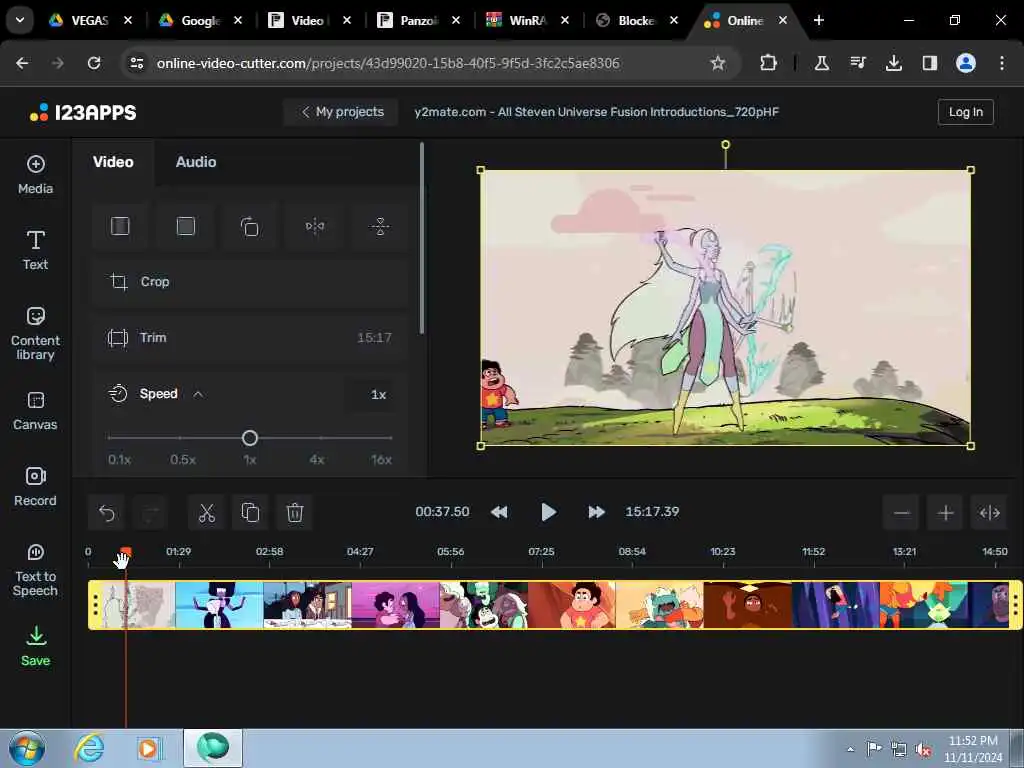Delete the selected clip
Viewport: 1024px width, 768px height.
(295, 513)
